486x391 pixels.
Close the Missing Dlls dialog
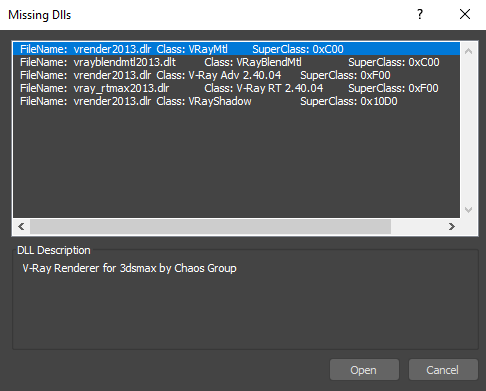click(465, 14)
